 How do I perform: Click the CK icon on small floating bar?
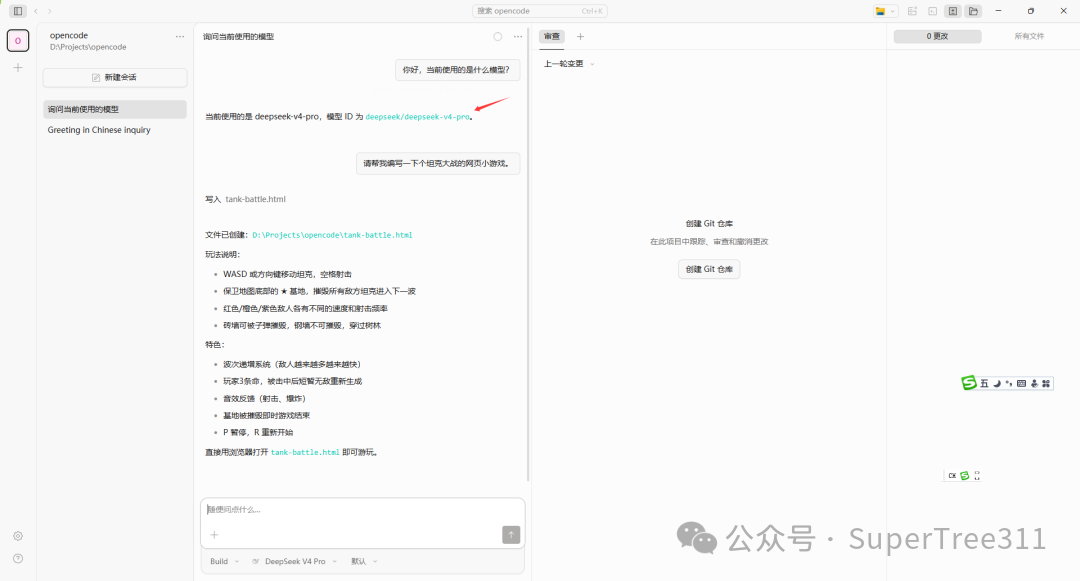point(952,476)
